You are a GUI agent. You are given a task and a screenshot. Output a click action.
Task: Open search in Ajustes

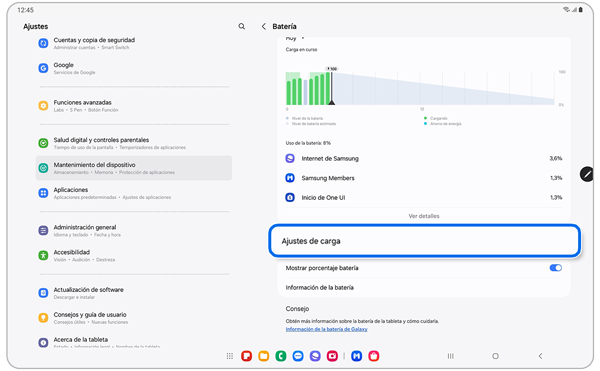pos(241,26)
